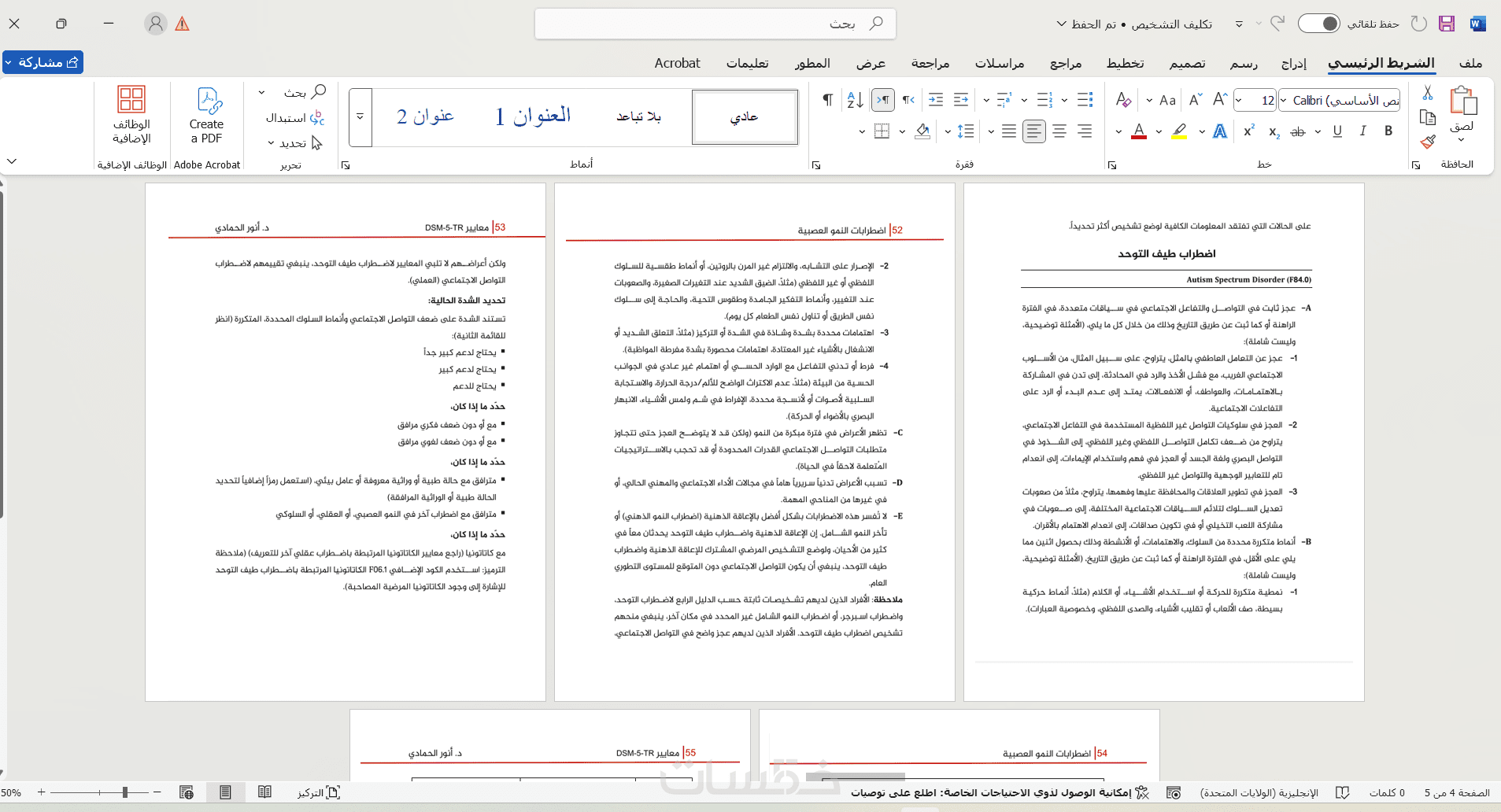The width and height of the screenshot is (1501, 812).
Task: Click the Cut scissors icon
Action: pos(1428,94)
